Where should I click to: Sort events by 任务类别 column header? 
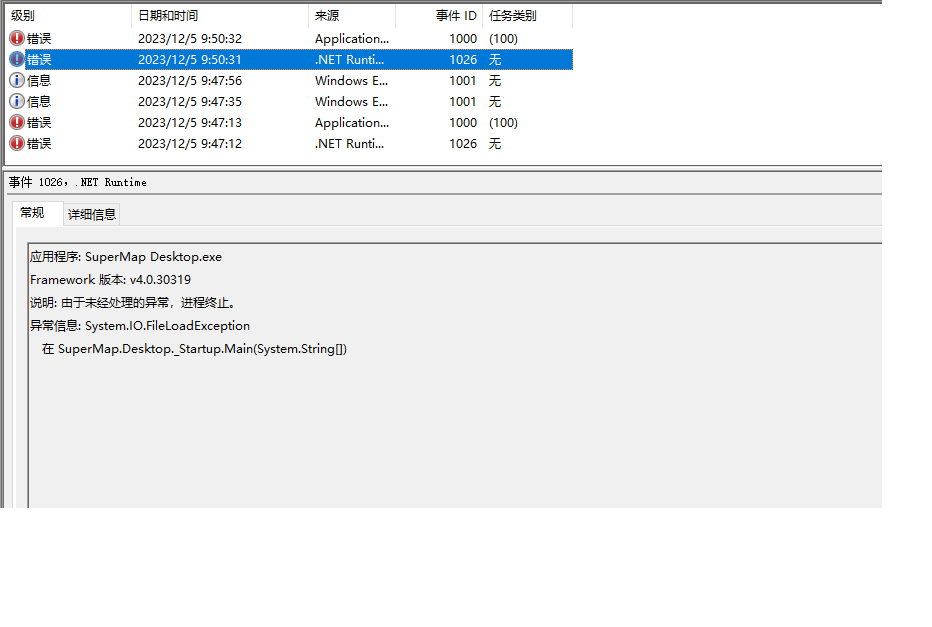528,16
